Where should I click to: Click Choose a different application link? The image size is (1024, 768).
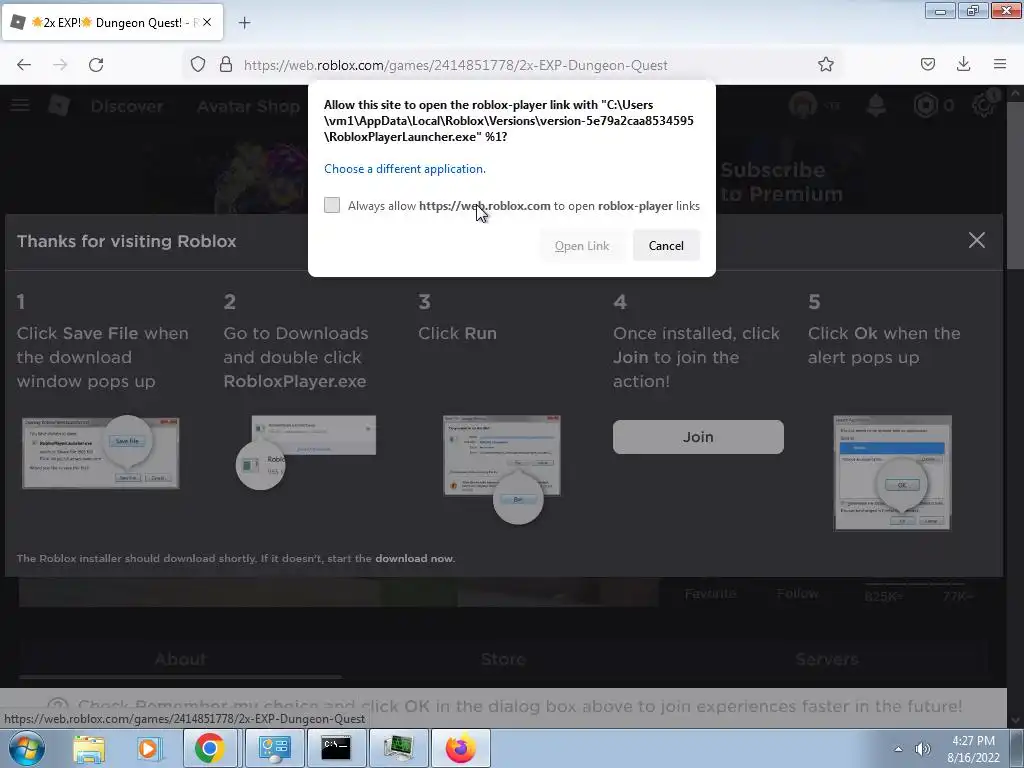point(405,168)
